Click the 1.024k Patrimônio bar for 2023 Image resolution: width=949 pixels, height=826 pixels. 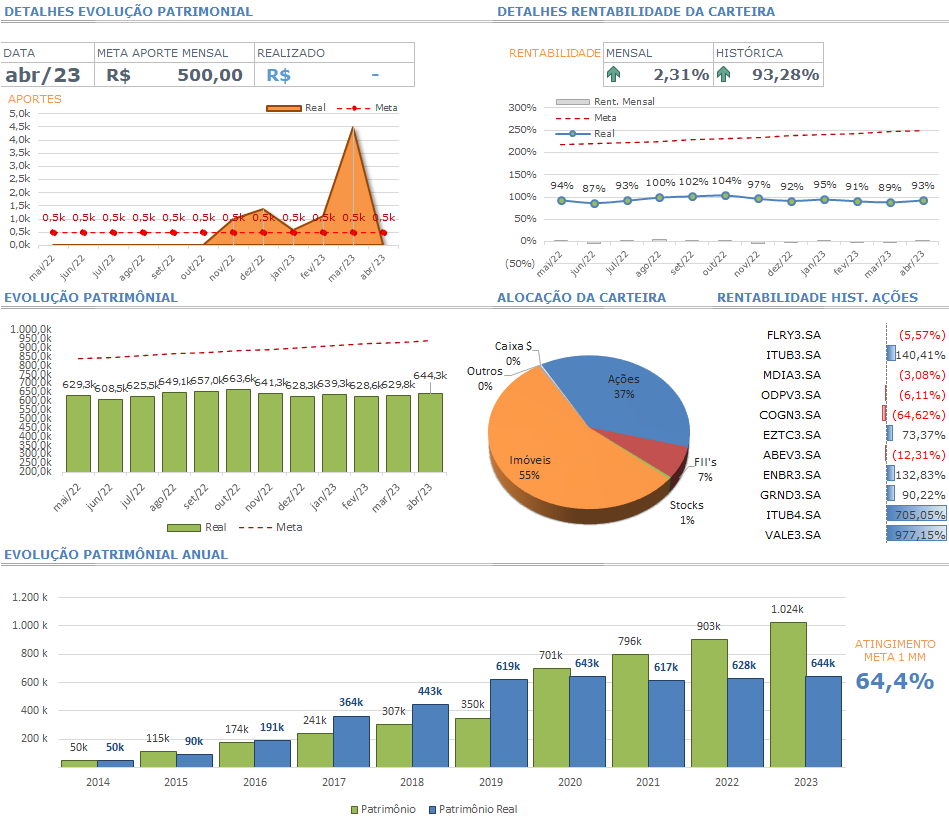(788, 695)
